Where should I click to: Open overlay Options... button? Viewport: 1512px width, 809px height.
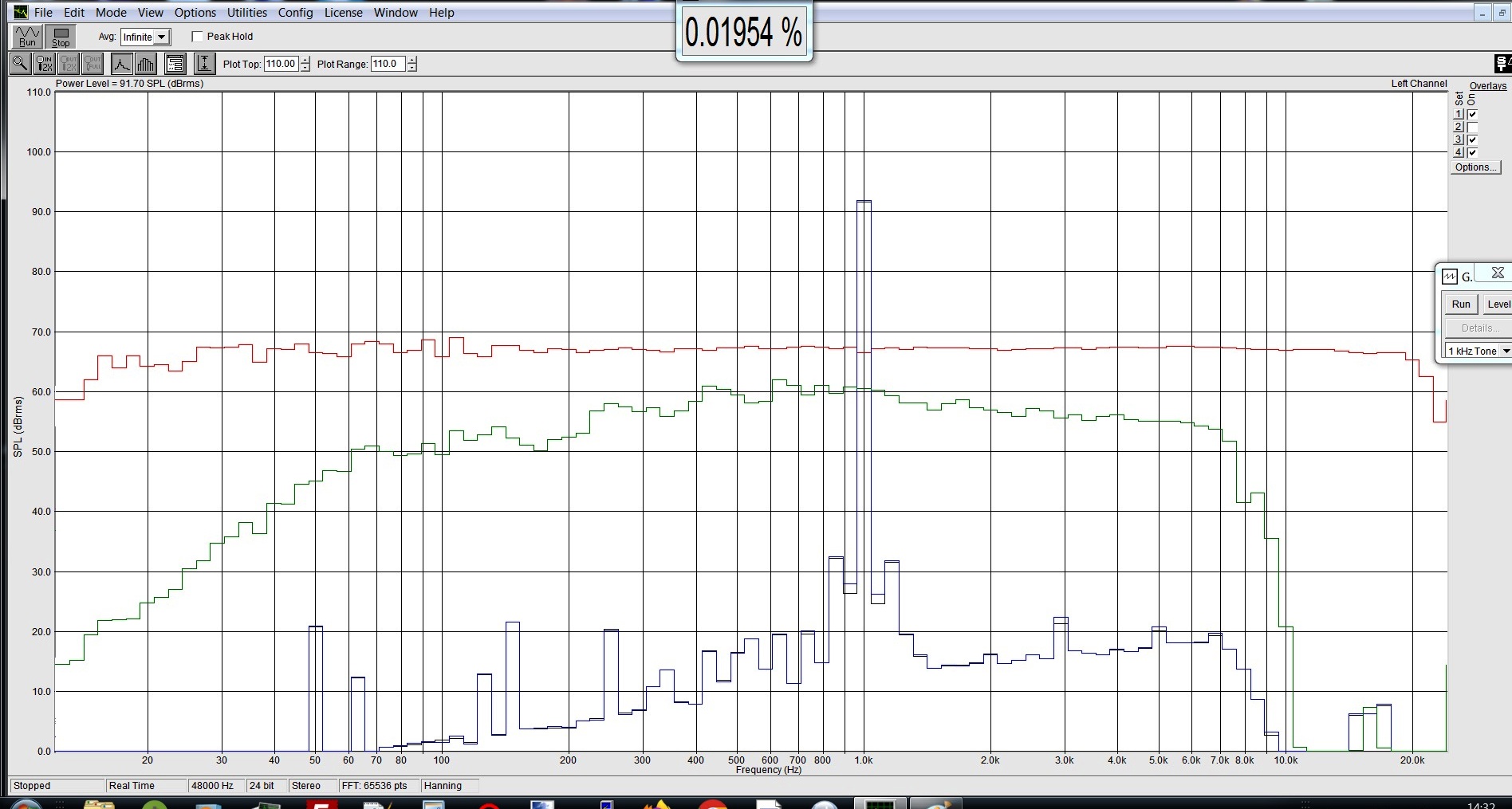coord(1475,167)
